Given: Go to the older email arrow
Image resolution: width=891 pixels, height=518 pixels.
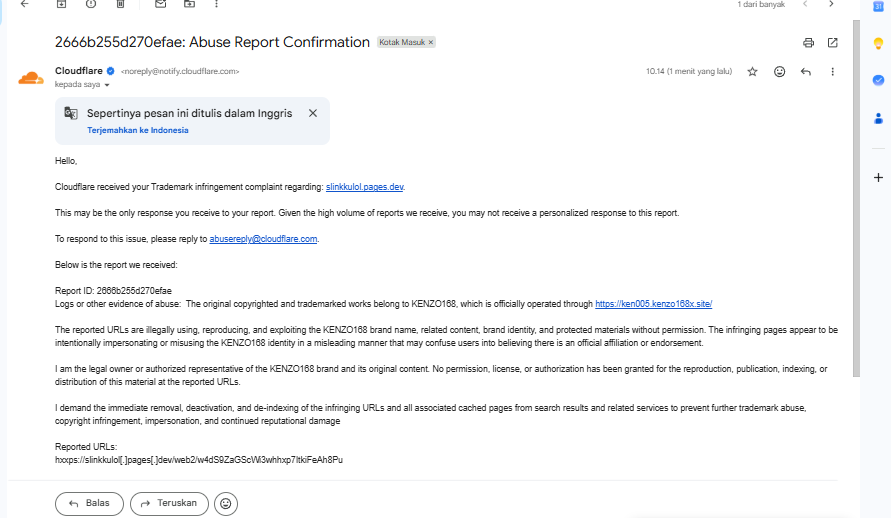Looking at the screenshot, I should click(831, 4).
